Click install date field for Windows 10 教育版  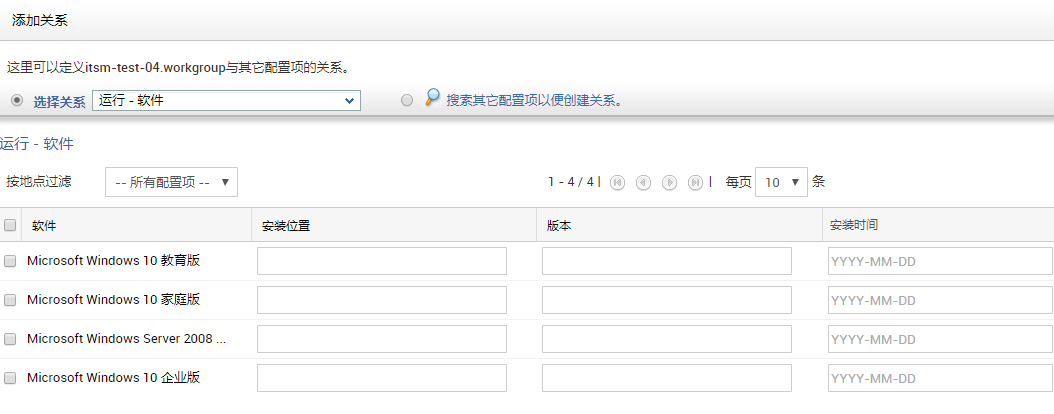(940, 261)
